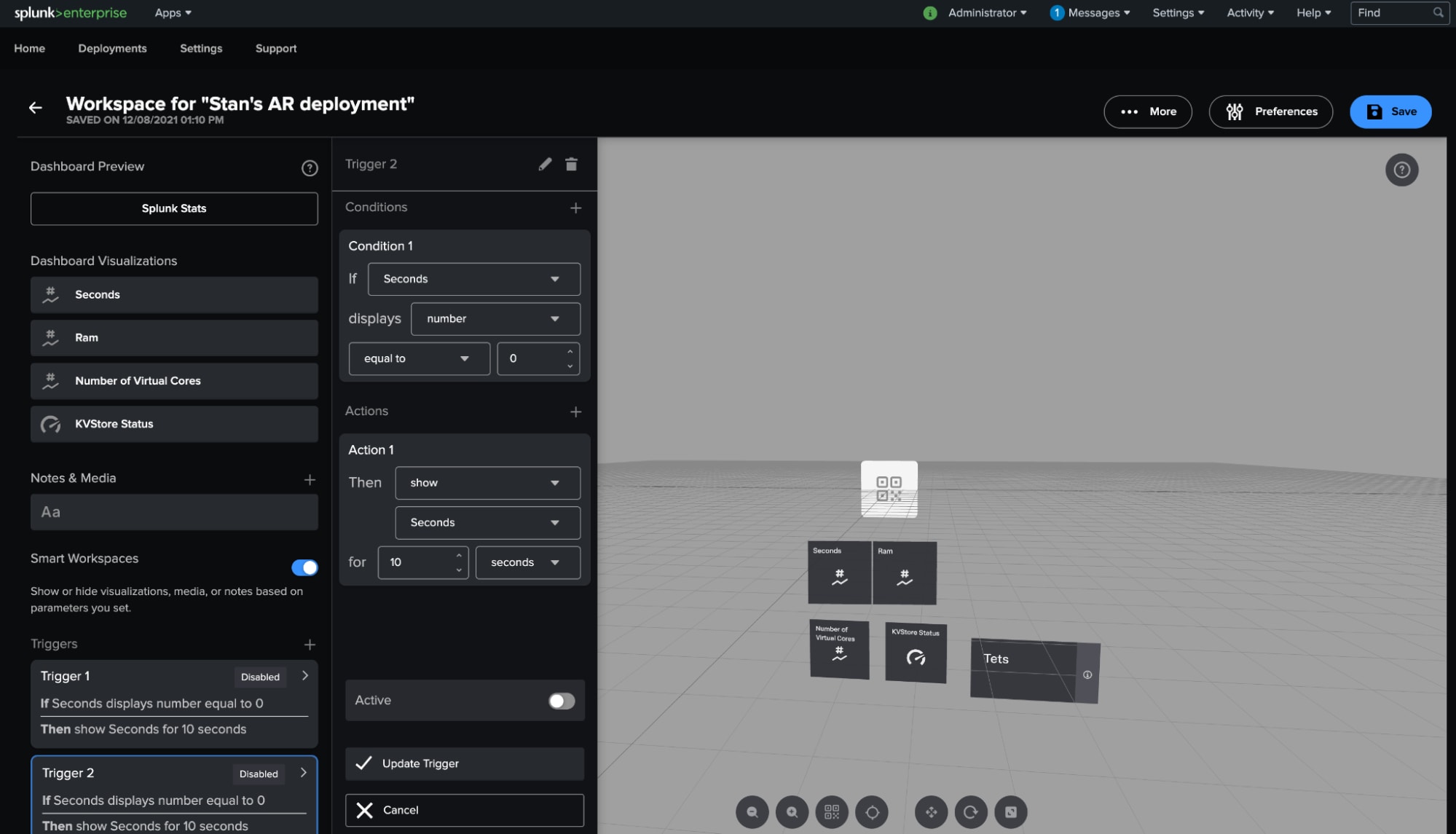The image size is (1456, 834).
Task: Select the QR code marker in scene
Action: click(889, 489)
